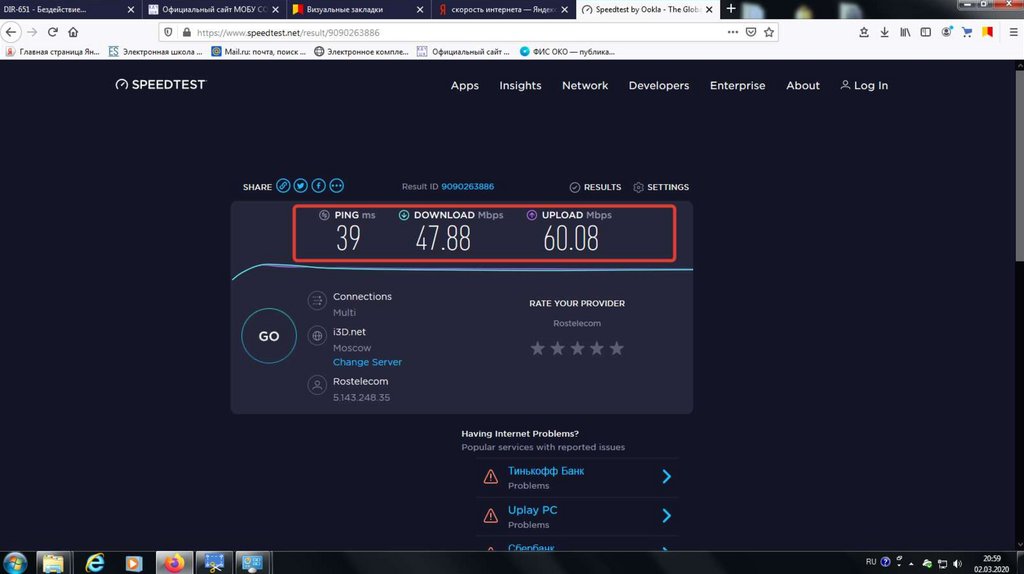Image resolution: width=1024 pixels, height=574 pixels.
Task: Open the Library toolbar icon
Action: coord(905,32)
